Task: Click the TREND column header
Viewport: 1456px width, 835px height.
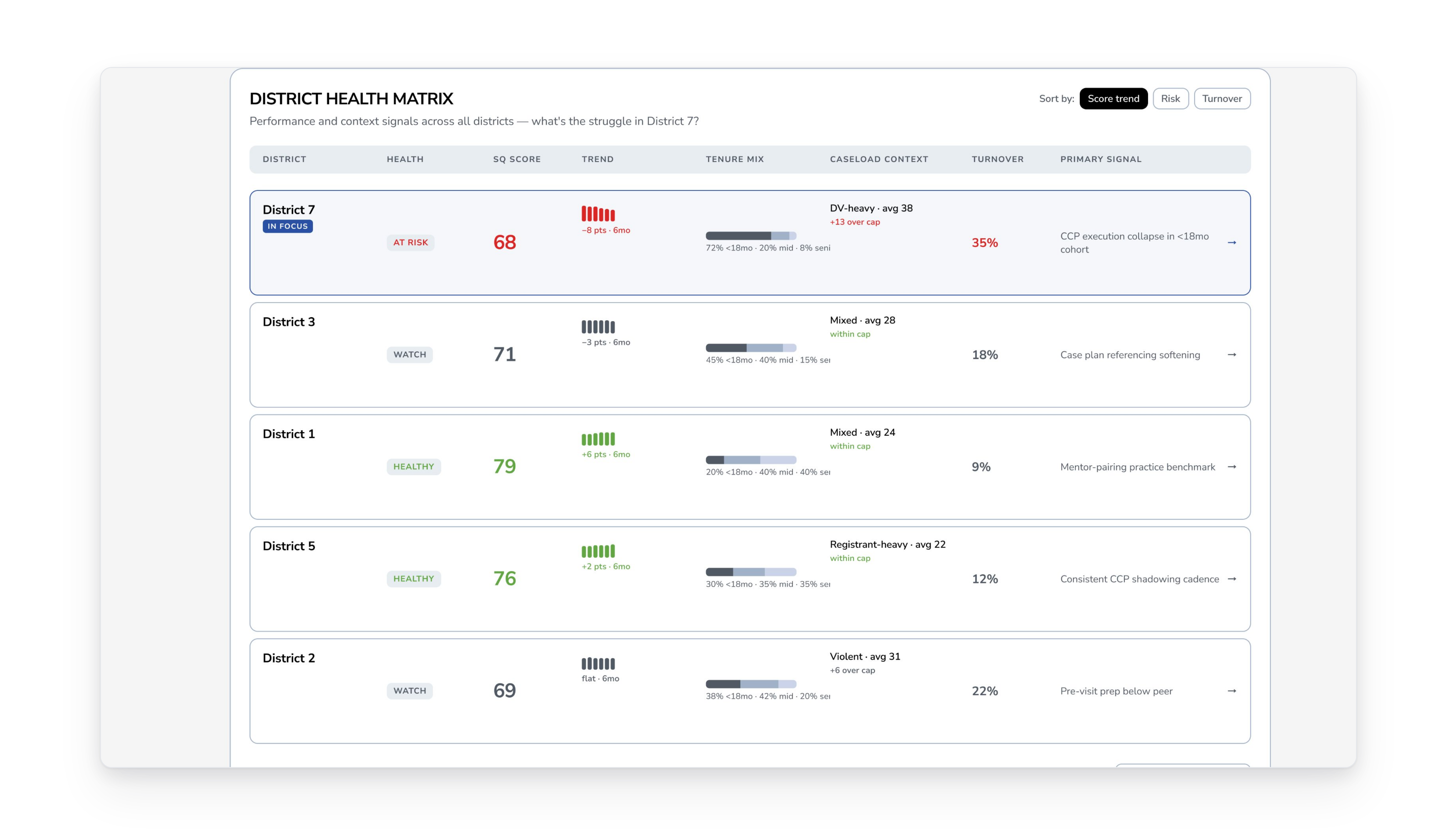Action: pyautogui.click(x=597, y=160)
